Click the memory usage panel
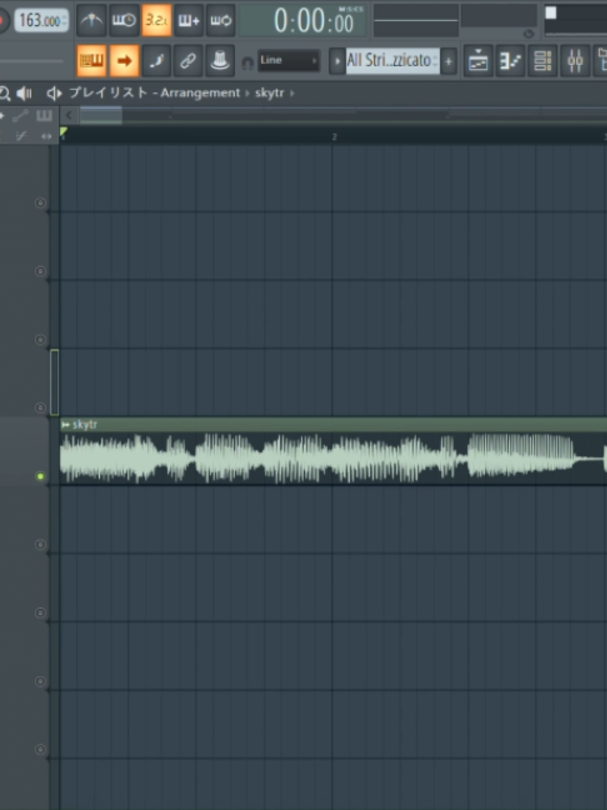 499,15
